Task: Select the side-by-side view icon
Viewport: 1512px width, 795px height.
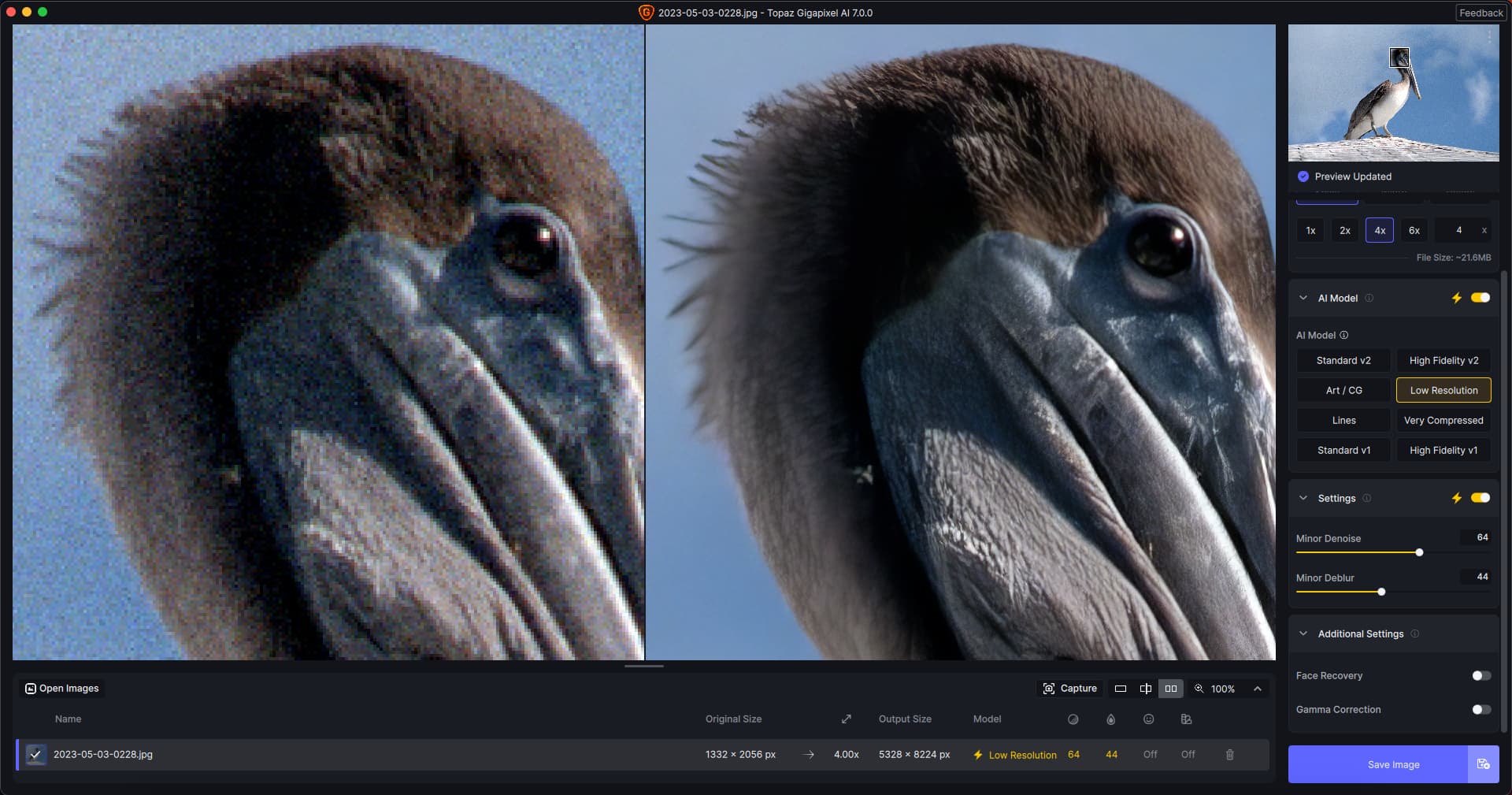Action: 1171,689
